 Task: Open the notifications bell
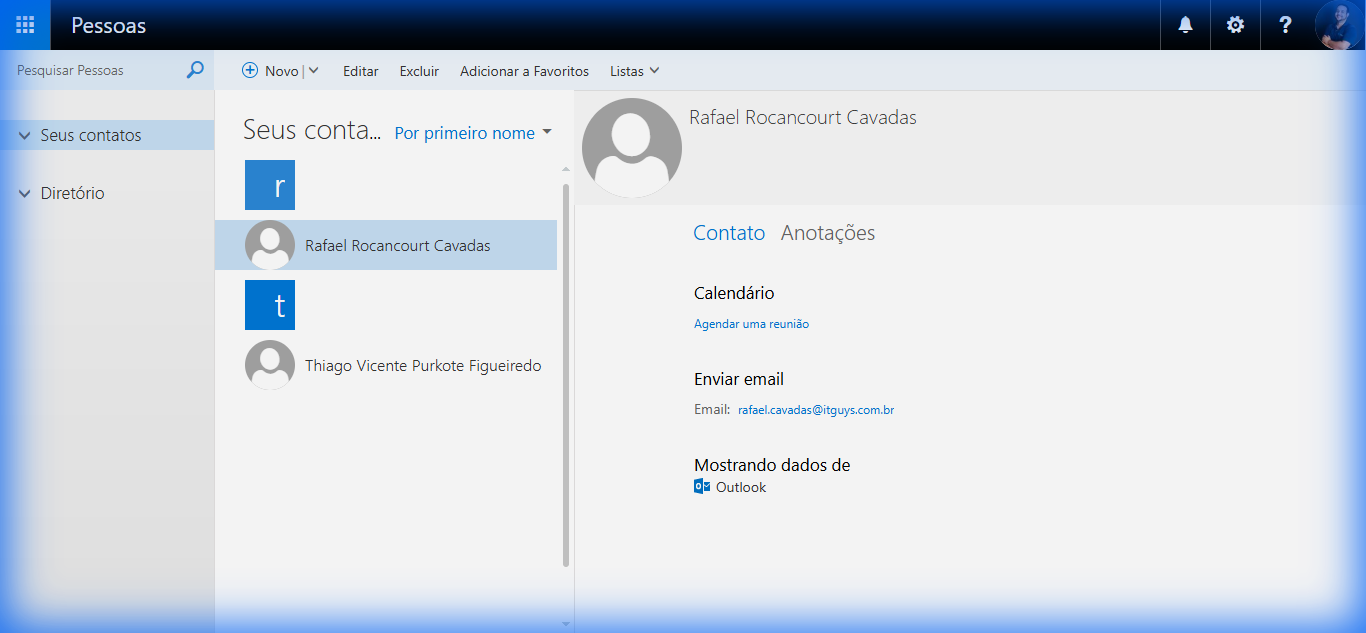coord(1184,25)
